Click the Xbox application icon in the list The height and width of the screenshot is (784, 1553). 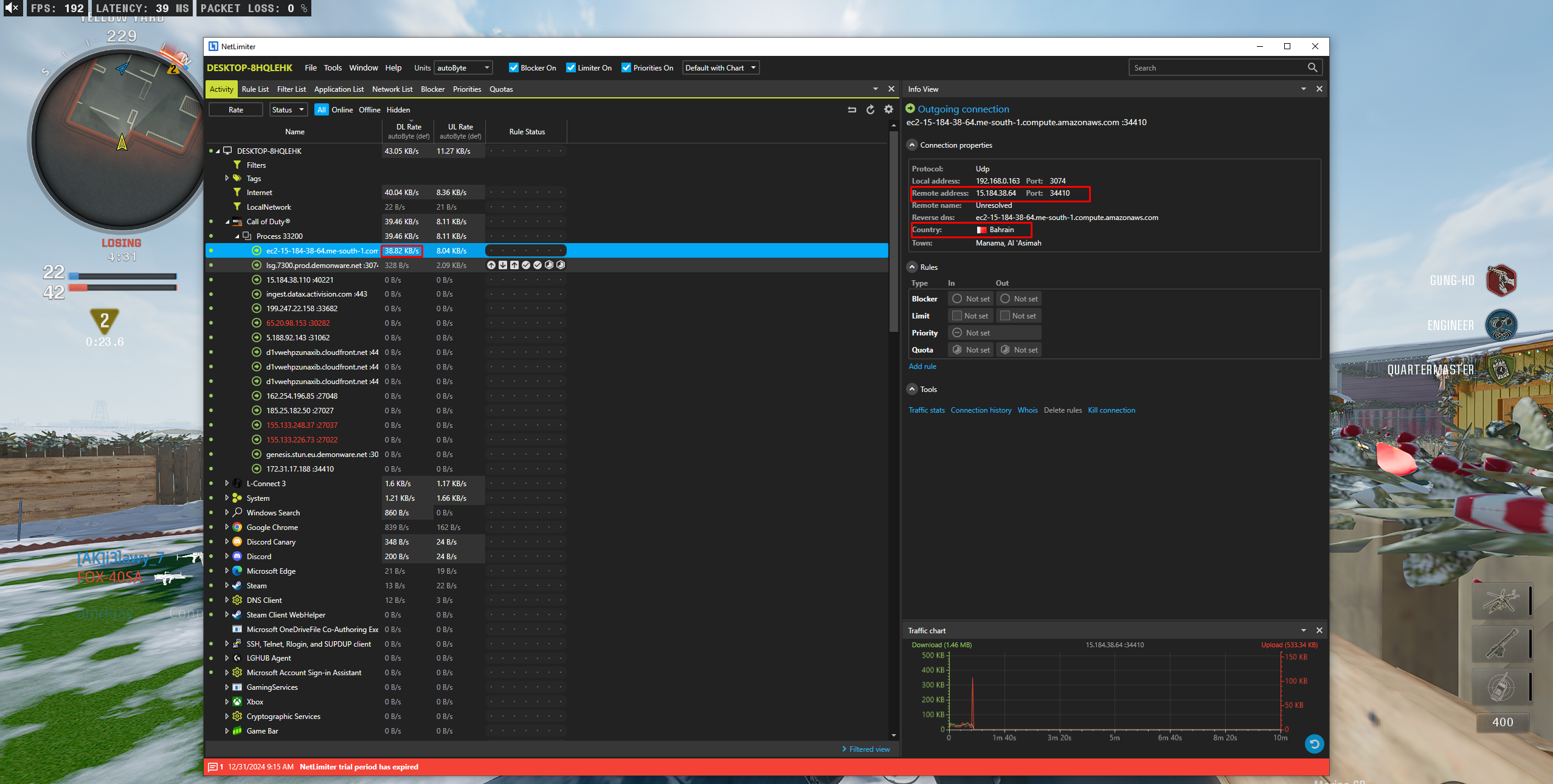coord(237,701)
